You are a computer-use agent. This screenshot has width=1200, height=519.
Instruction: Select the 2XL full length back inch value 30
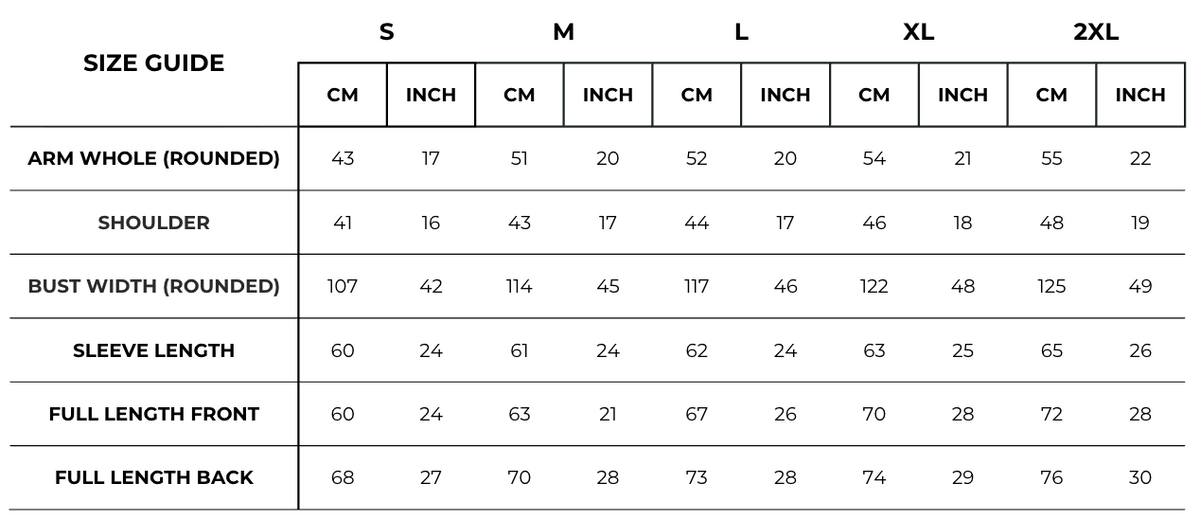click(1140, 478)
